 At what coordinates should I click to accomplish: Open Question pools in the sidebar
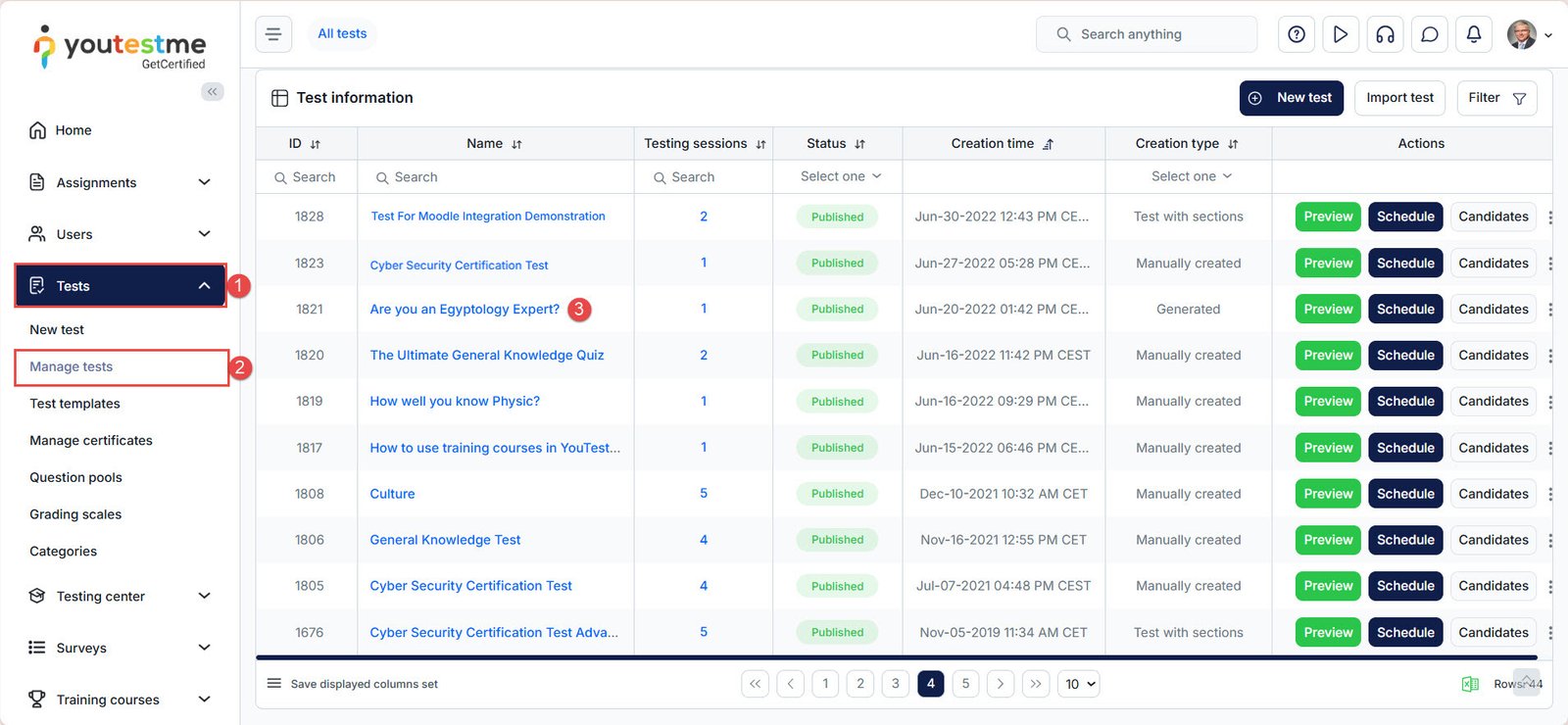point(75,477)
